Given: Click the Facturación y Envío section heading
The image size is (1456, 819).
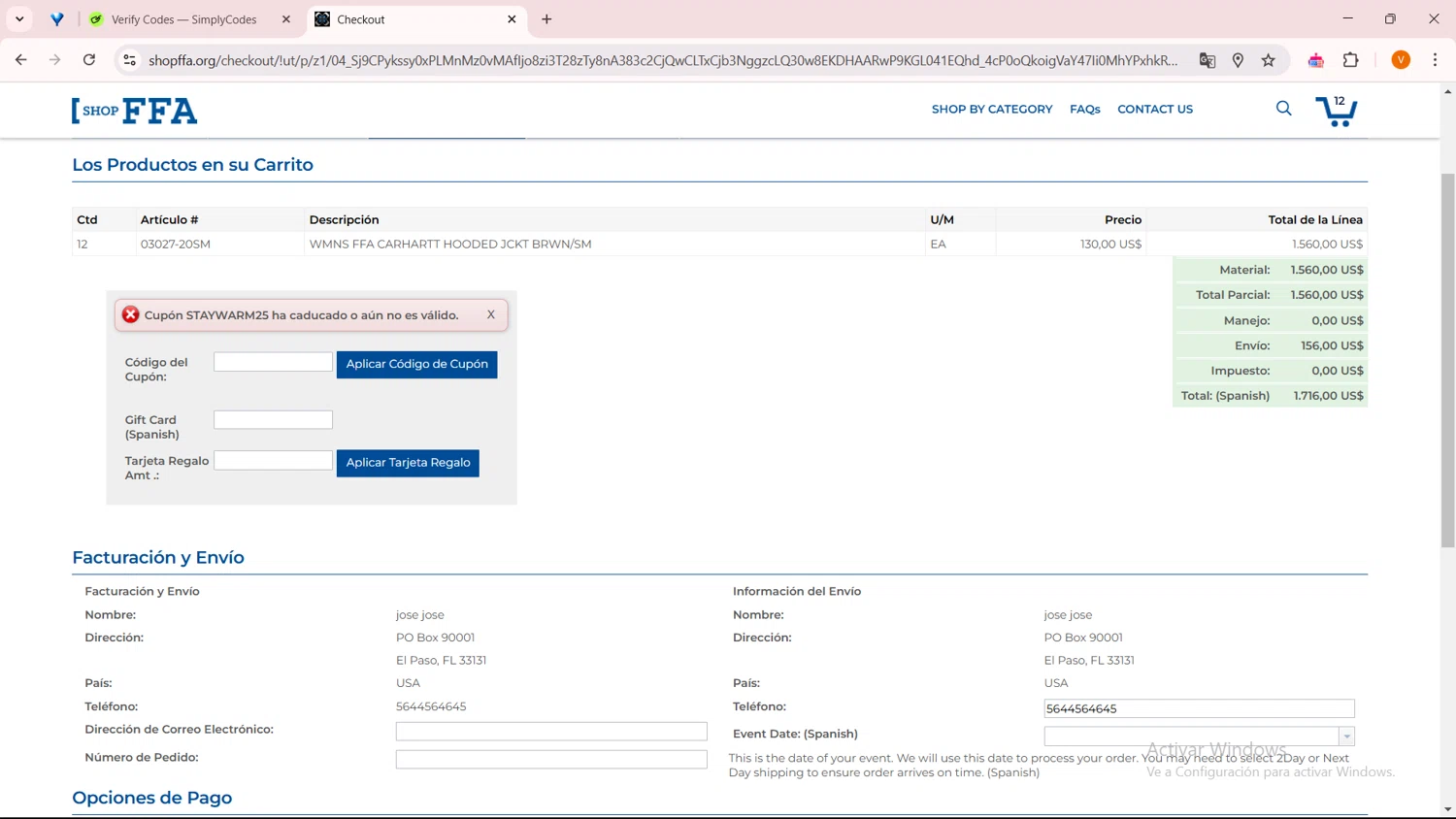Looking at the screenshot, I should click(x=158, y=558).
